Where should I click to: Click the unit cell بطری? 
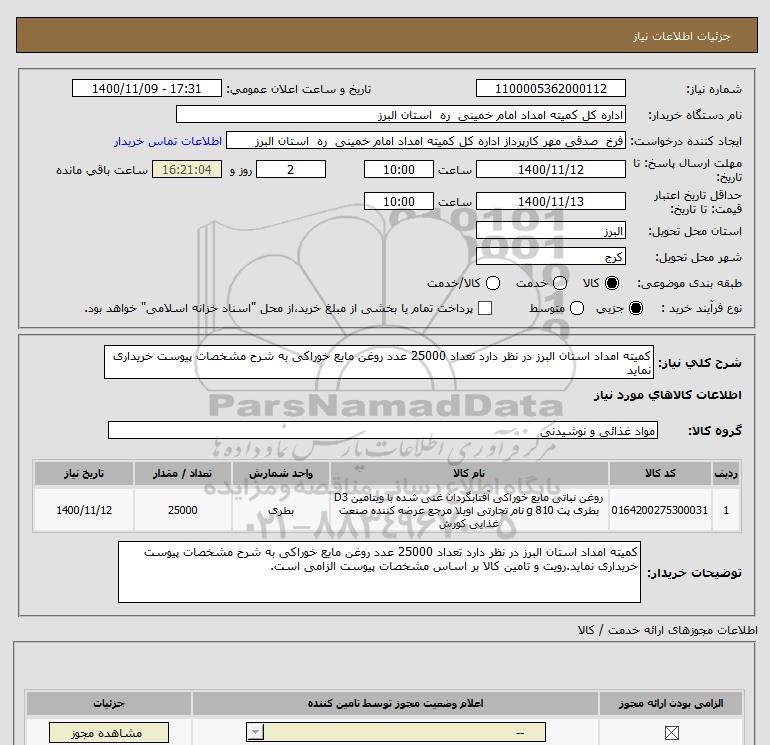[280, 510]
